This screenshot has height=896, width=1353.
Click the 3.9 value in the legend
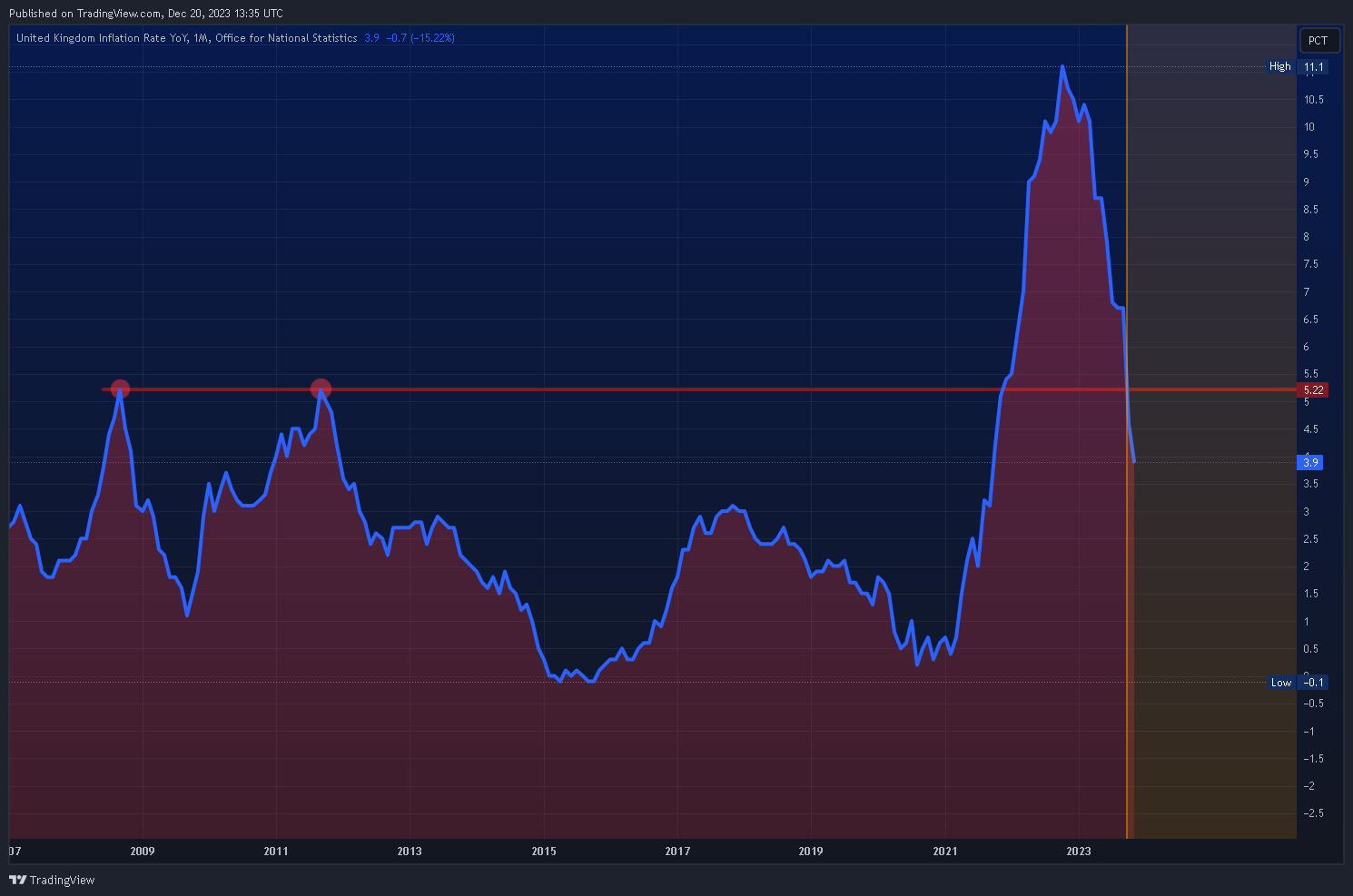tap(371, 38)
